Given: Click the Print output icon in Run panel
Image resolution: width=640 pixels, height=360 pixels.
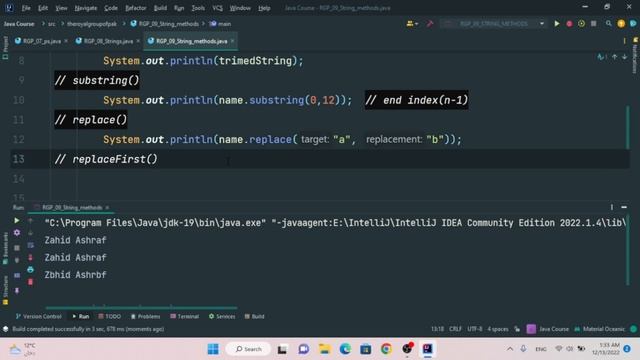Looking at the screenshot, I should coord(31,269).
